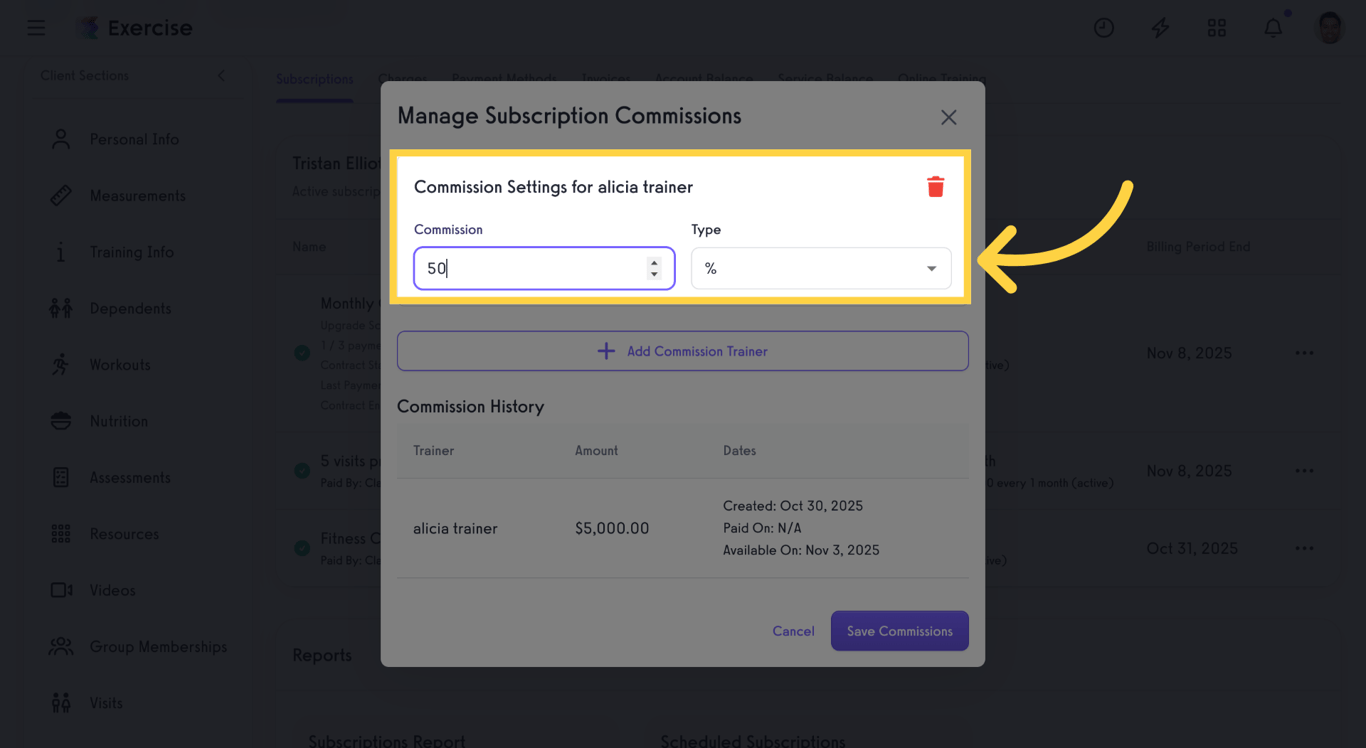Open the notifications bell
Screen dimensions: 1366x748
[x=1273, y=28]
